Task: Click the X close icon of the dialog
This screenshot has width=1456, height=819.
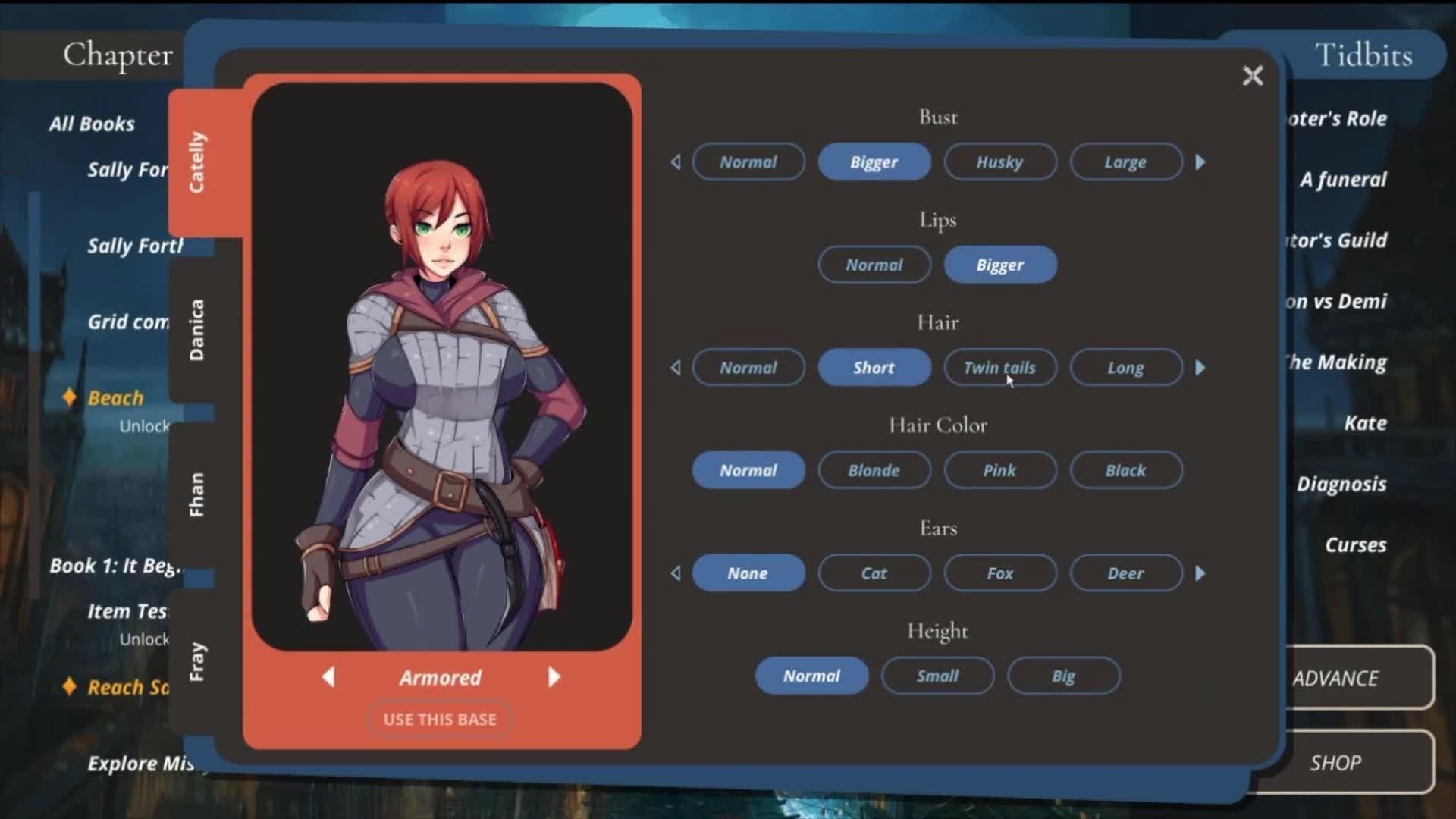Action: [x=1253, y=76]
